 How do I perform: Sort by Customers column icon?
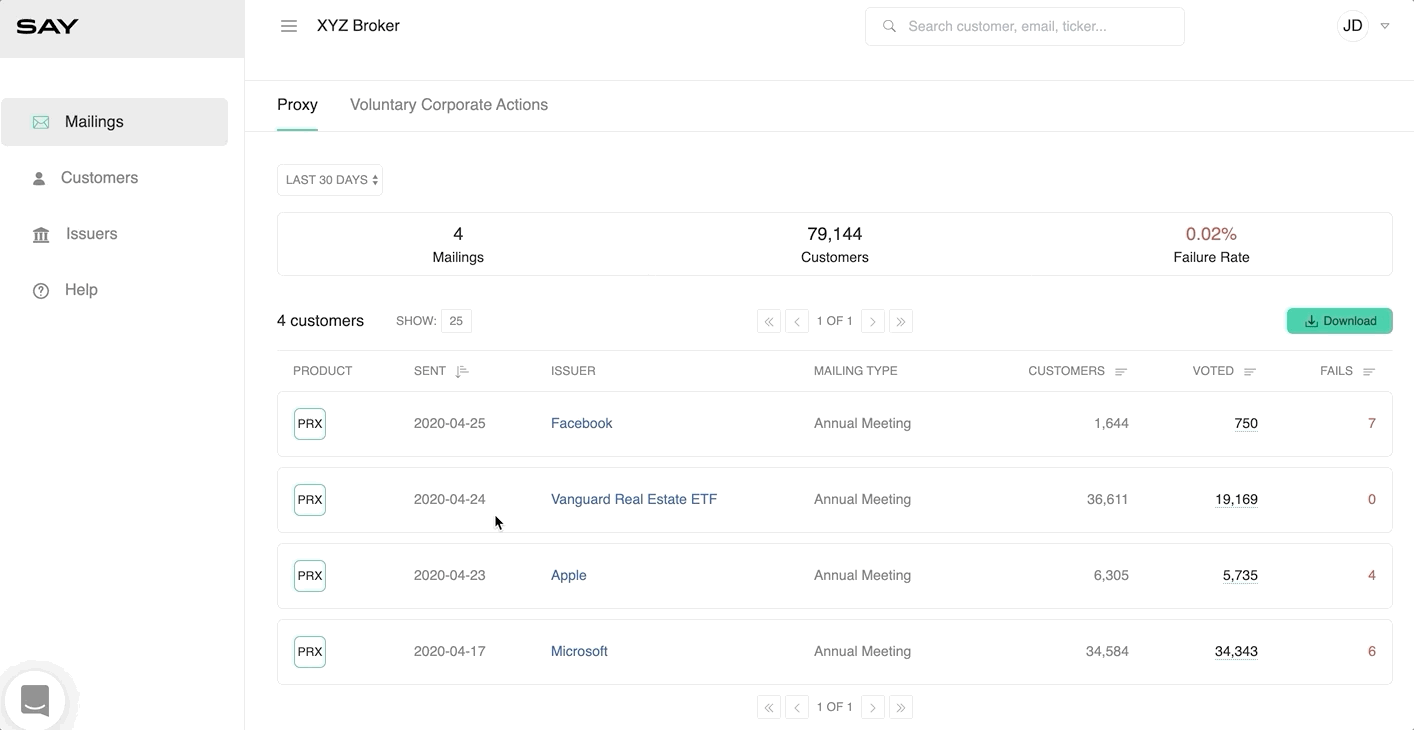coord(1121,372)
